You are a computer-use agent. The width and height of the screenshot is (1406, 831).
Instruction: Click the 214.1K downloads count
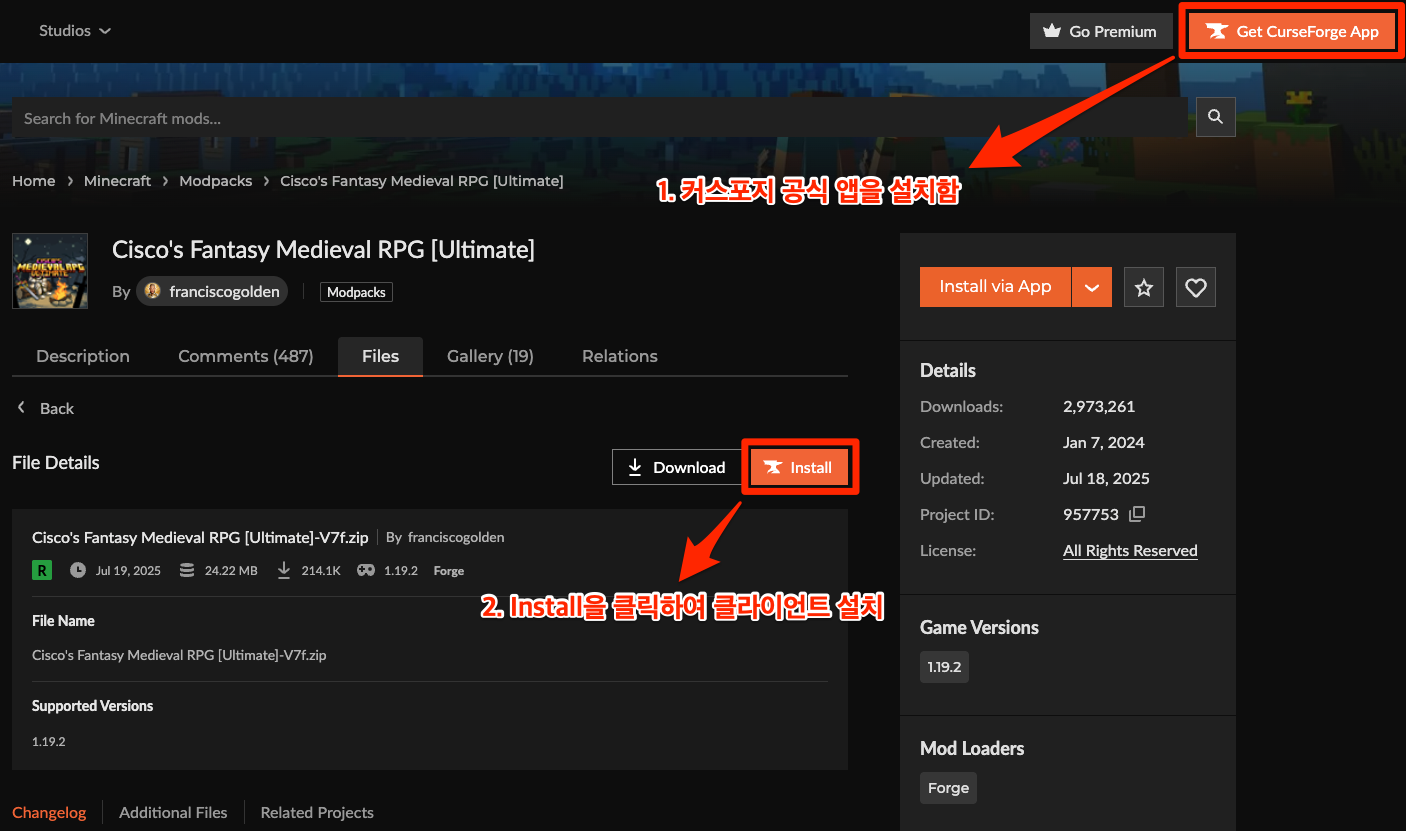pyautogui.click(x=321, y=570)
